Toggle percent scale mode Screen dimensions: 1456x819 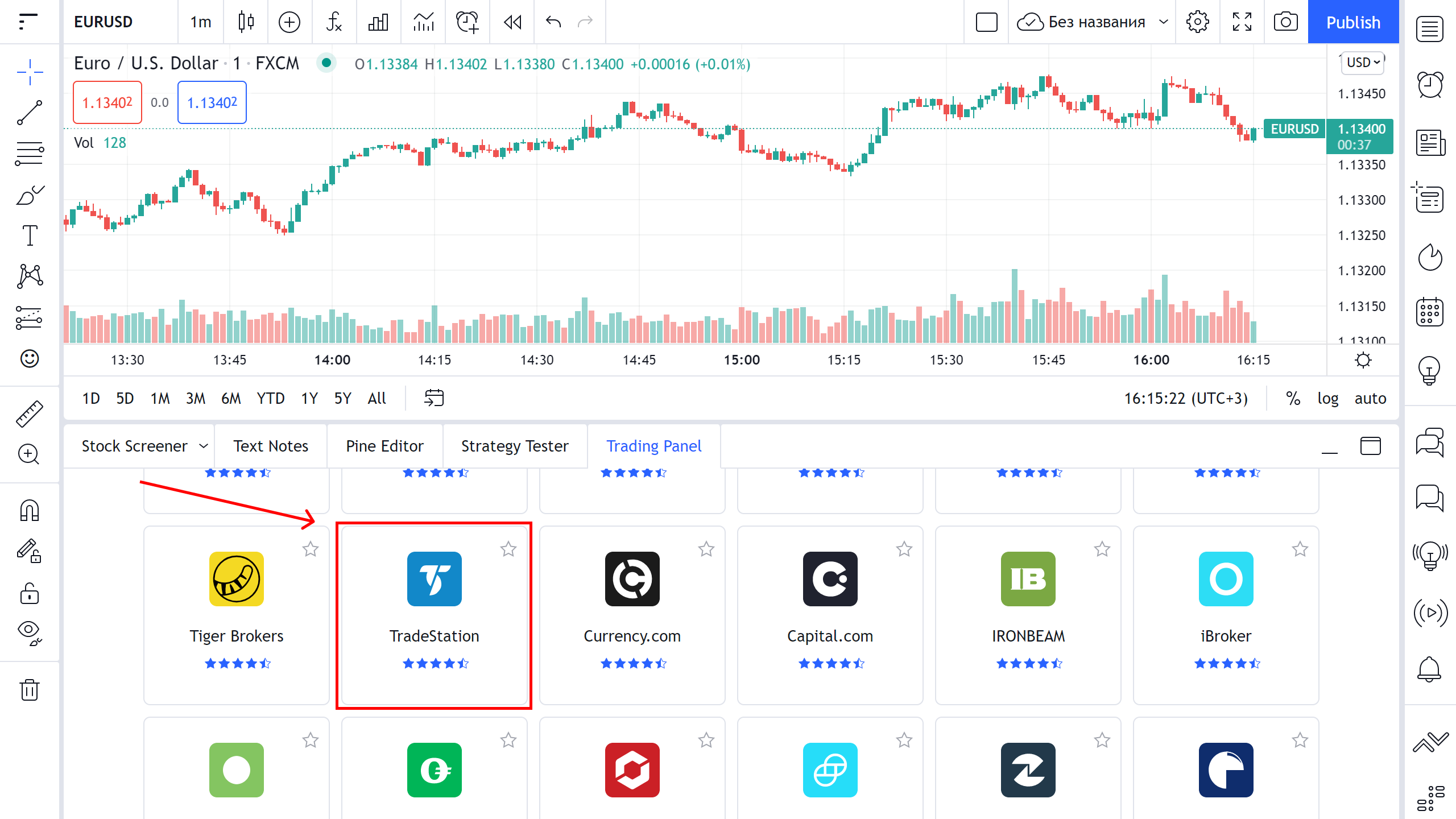tap(1293, 398)
